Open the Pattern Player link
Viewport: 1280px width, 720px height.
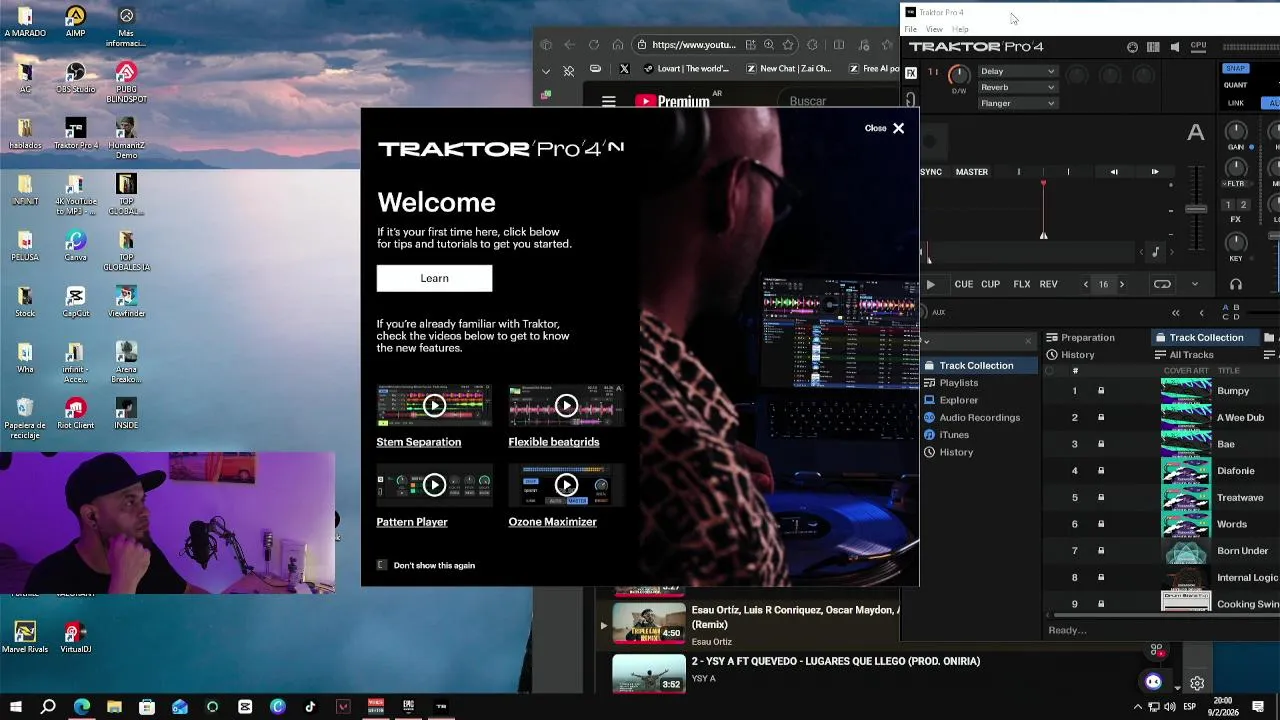pyautogui.click(x=412, y=522)
